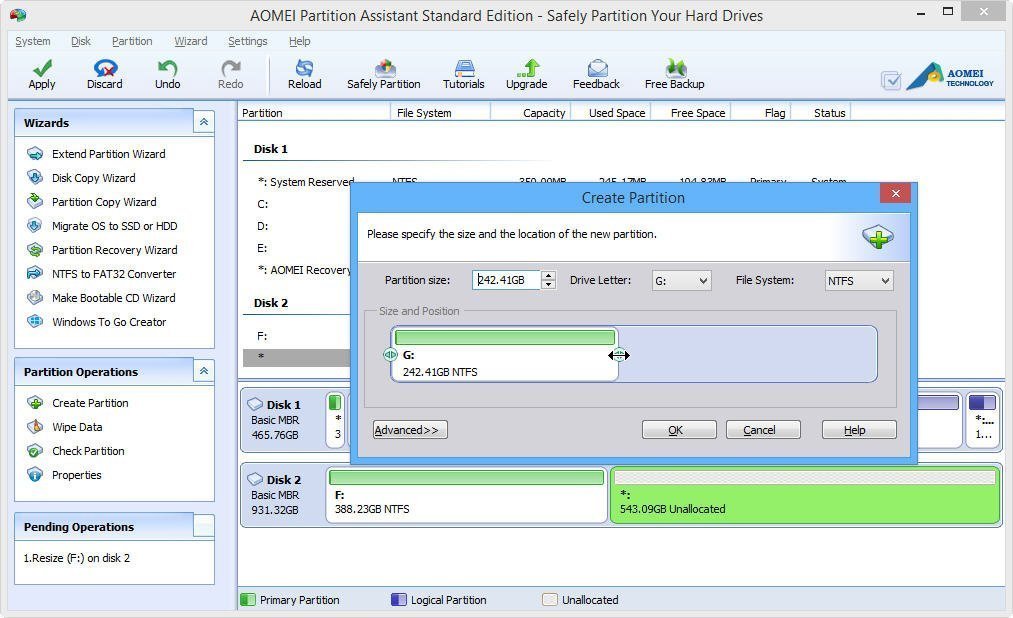Launch the Partition Recovery Wizard

coord(114,250)
